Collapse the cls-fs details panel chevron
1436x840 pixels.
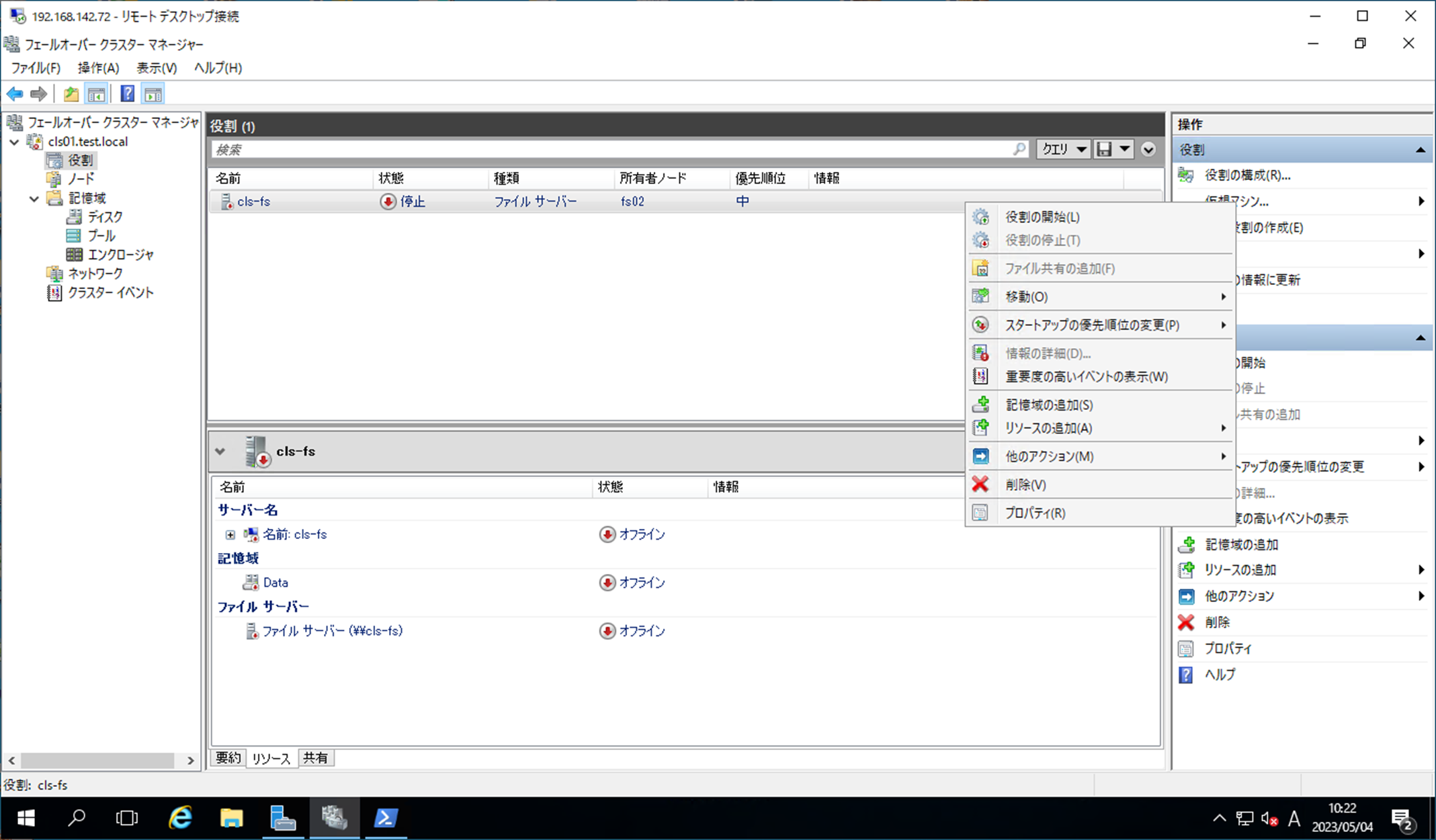point(220,452)
